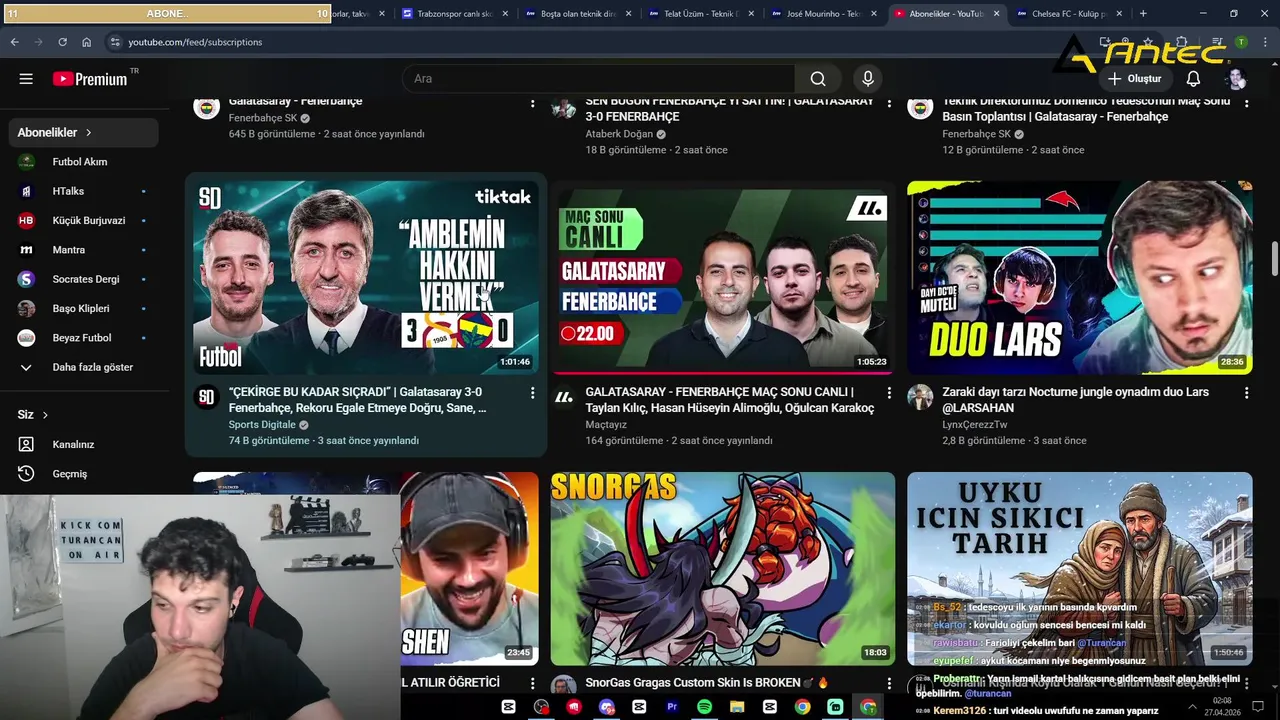This screenshot has width=1280, height=720.
Task: Open the Socrates Dergi subscription
Action: [84, 279]
